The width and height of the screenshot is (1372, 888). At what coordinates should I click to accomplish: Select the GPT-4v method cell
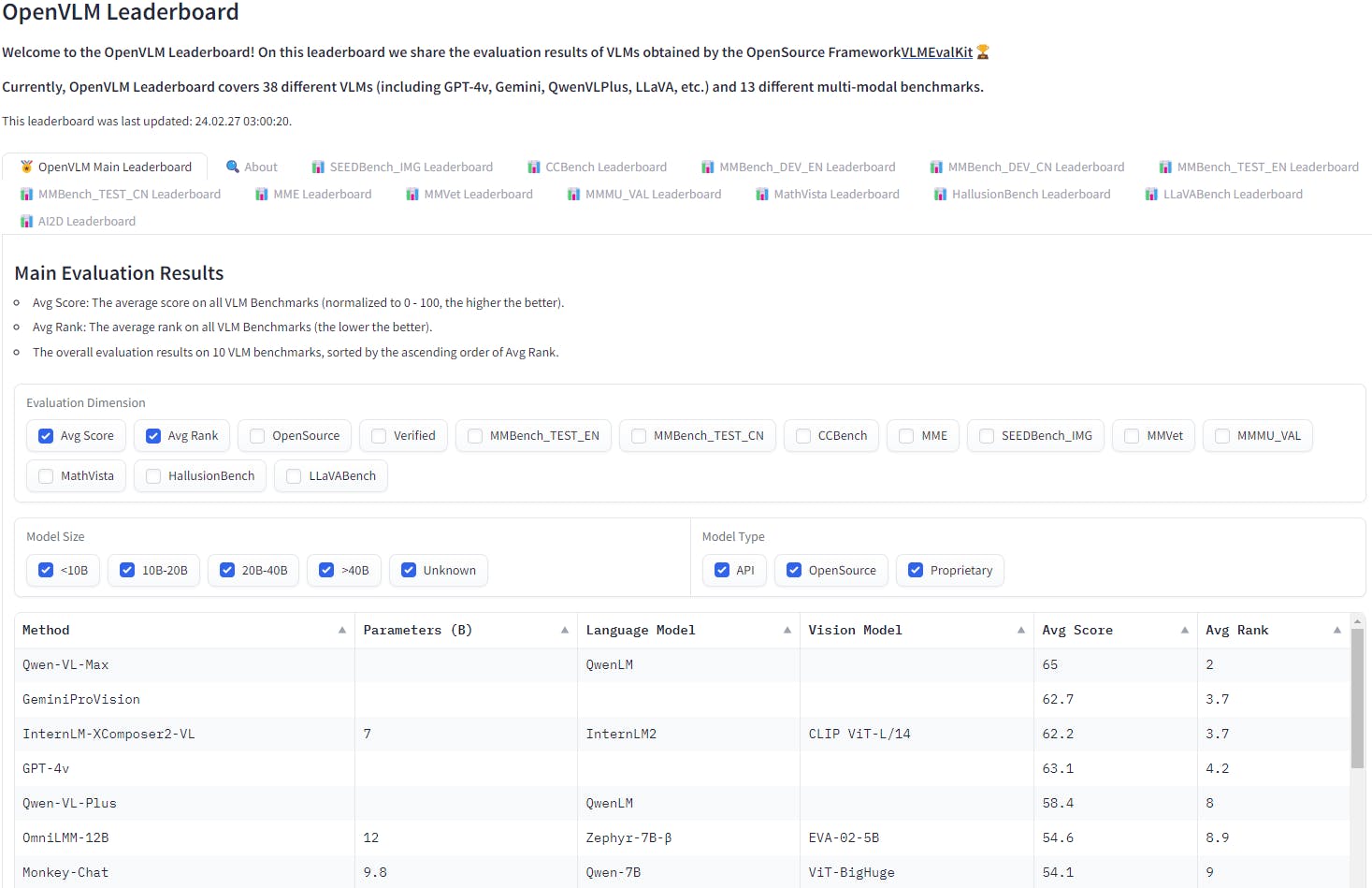click(x=185, y=769)
